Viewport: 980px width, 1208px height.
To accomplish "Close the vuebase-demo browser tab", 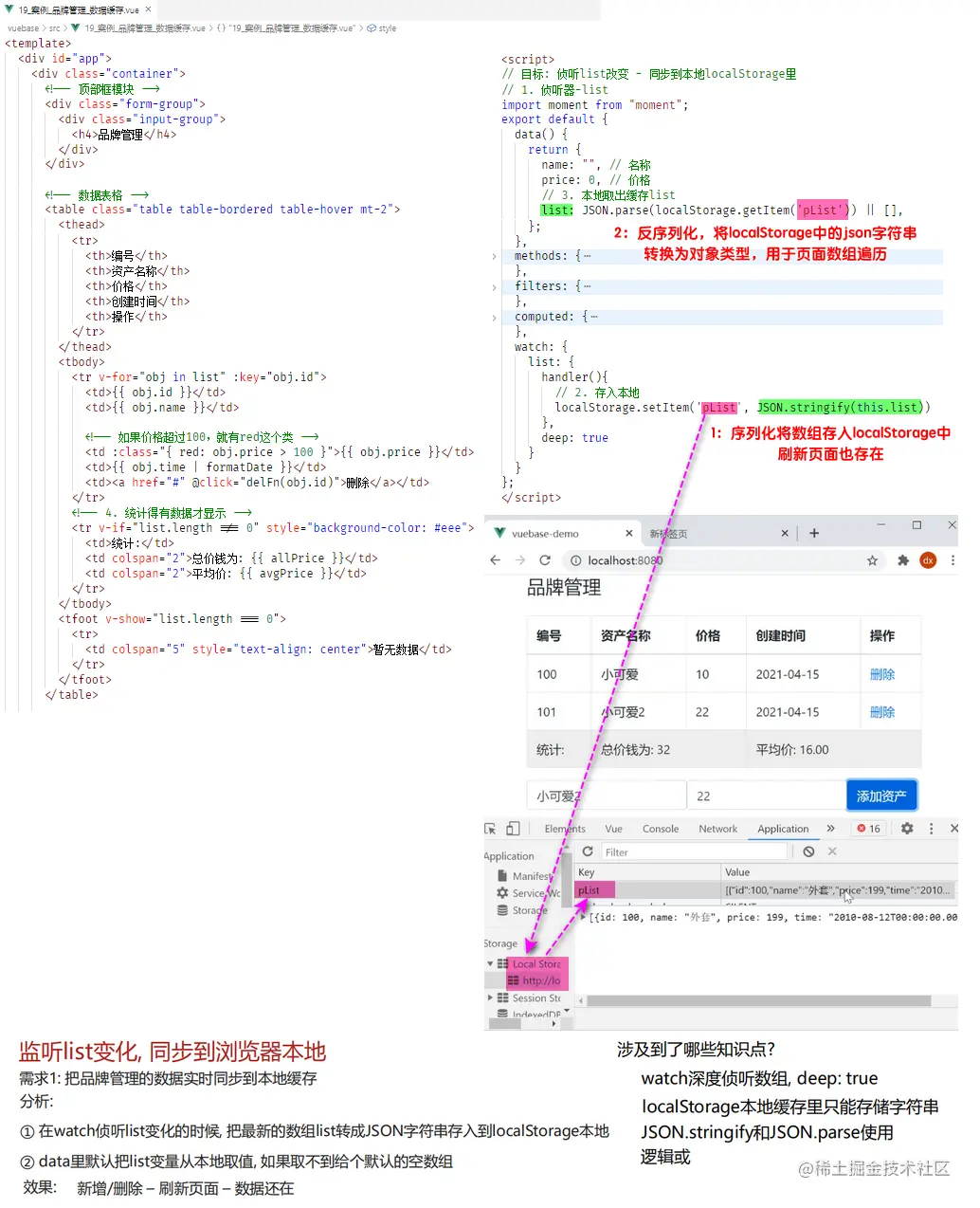I will (628, 534).
